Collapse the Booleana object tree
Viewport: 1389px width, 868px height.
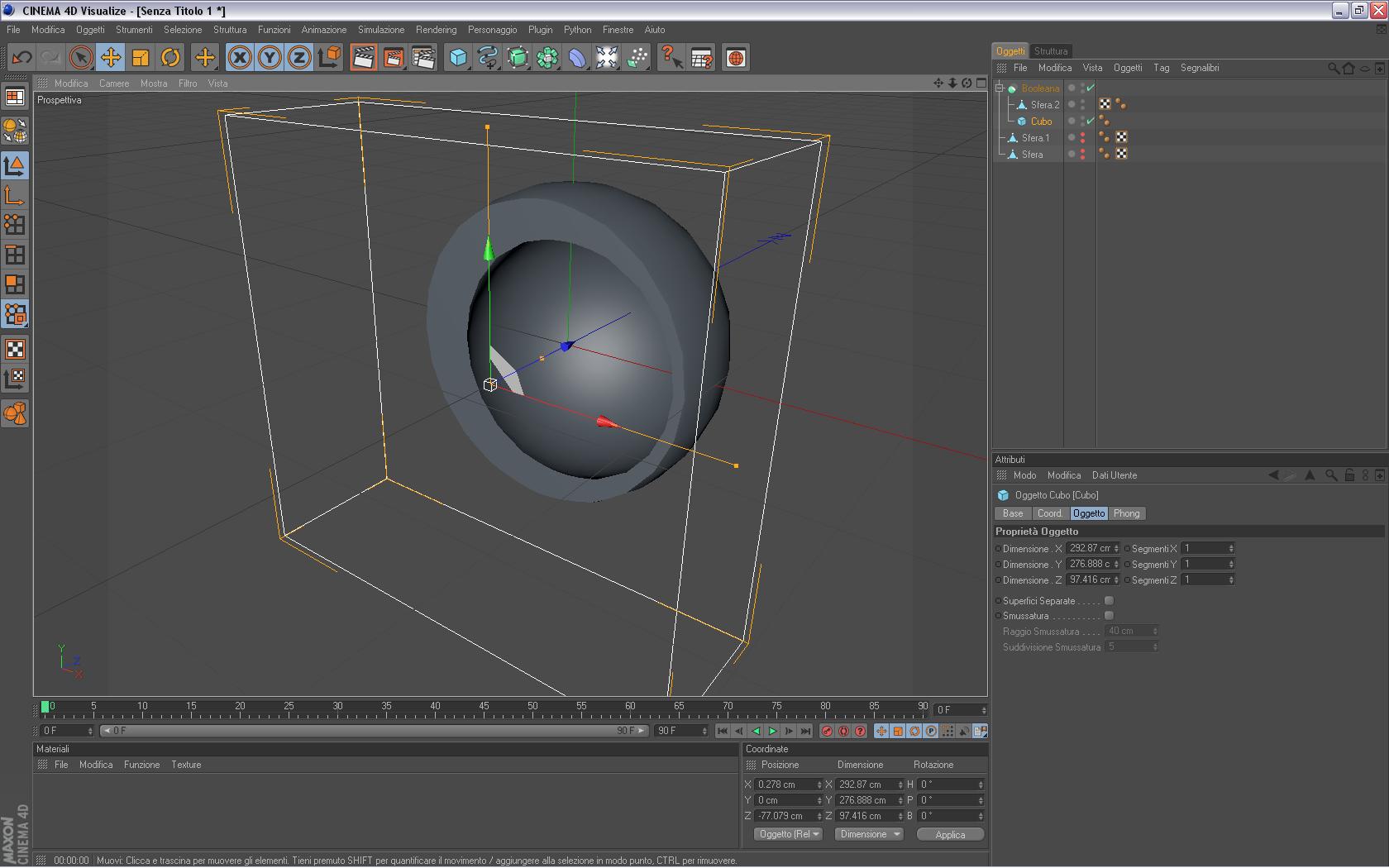[1000, 88]
